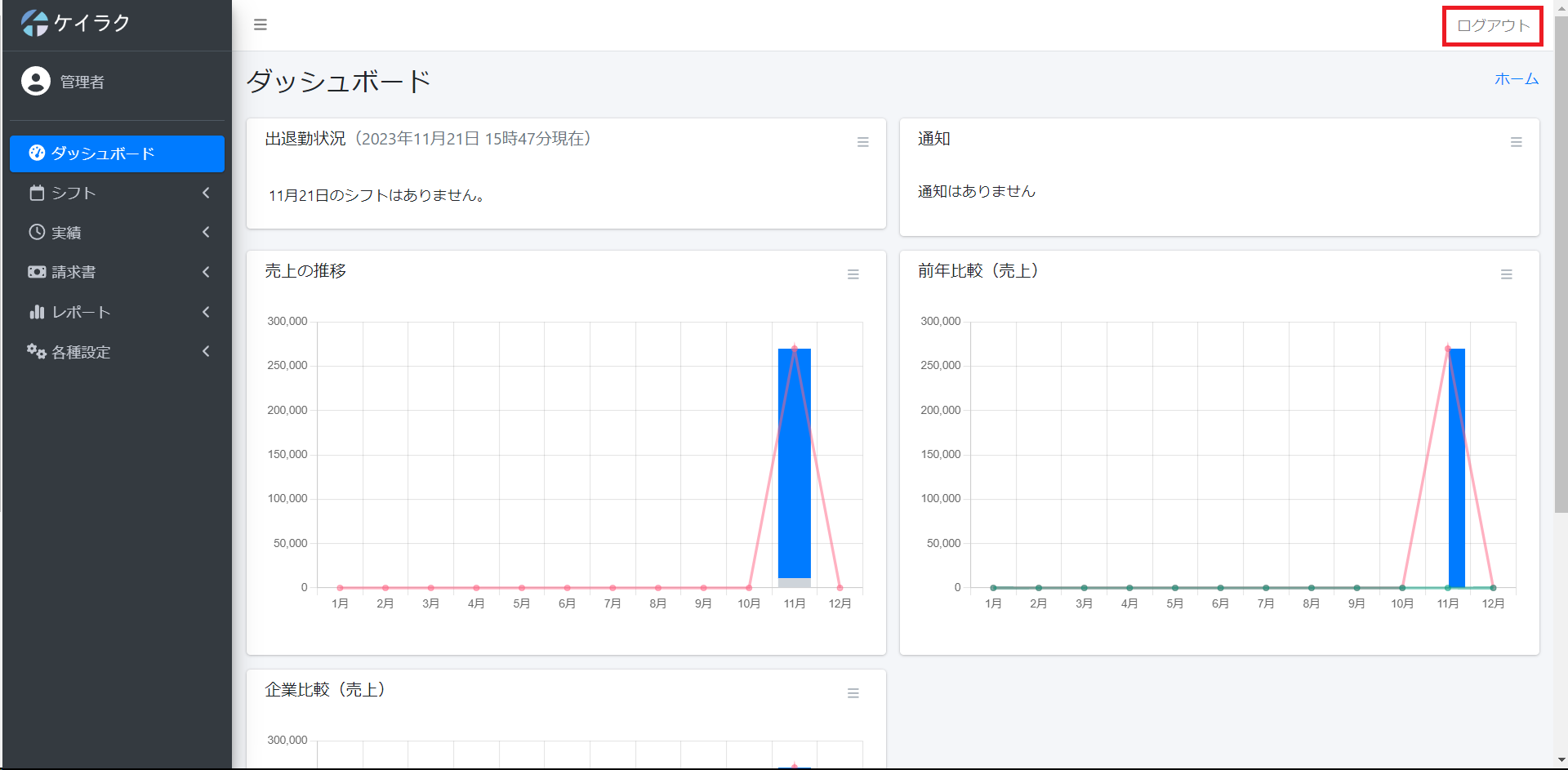Viewport: 1568px width, 770px height.
Task: Toggle the sidebar hamburger menu
Action: 261,24
